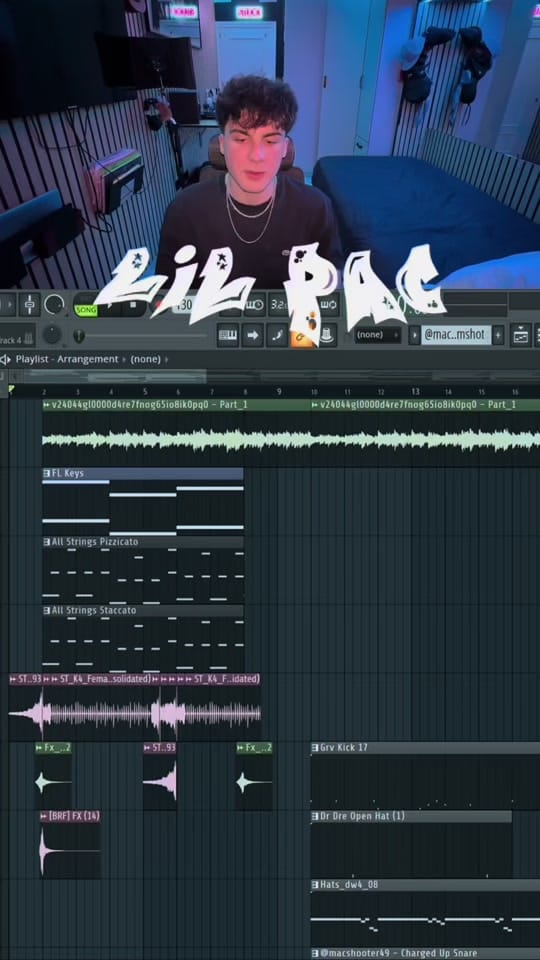Open (none) breadcrumb in playlist header
This screenshot has width=540, height=960.
tap(146, 359)
